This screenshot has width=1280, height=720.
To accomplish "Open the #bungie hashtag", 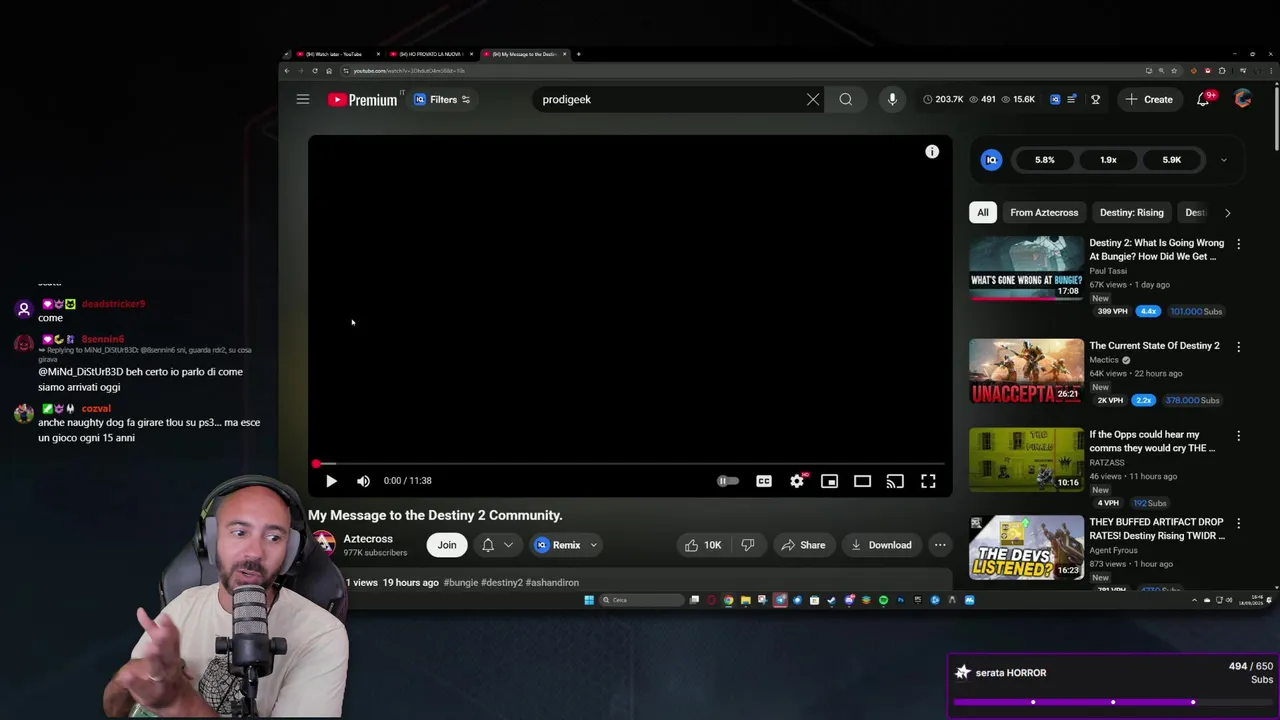I will (460, 582).
